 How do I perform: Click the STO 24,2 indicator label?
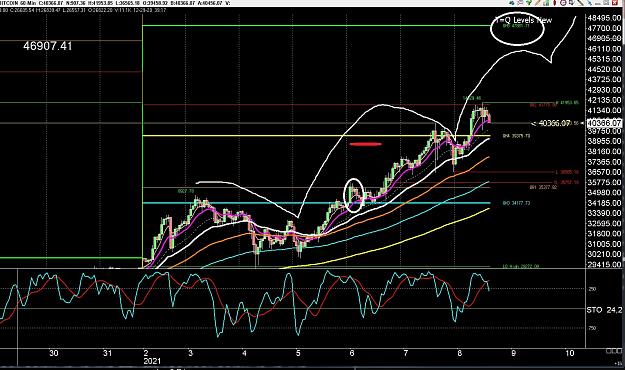coord(604,309)
